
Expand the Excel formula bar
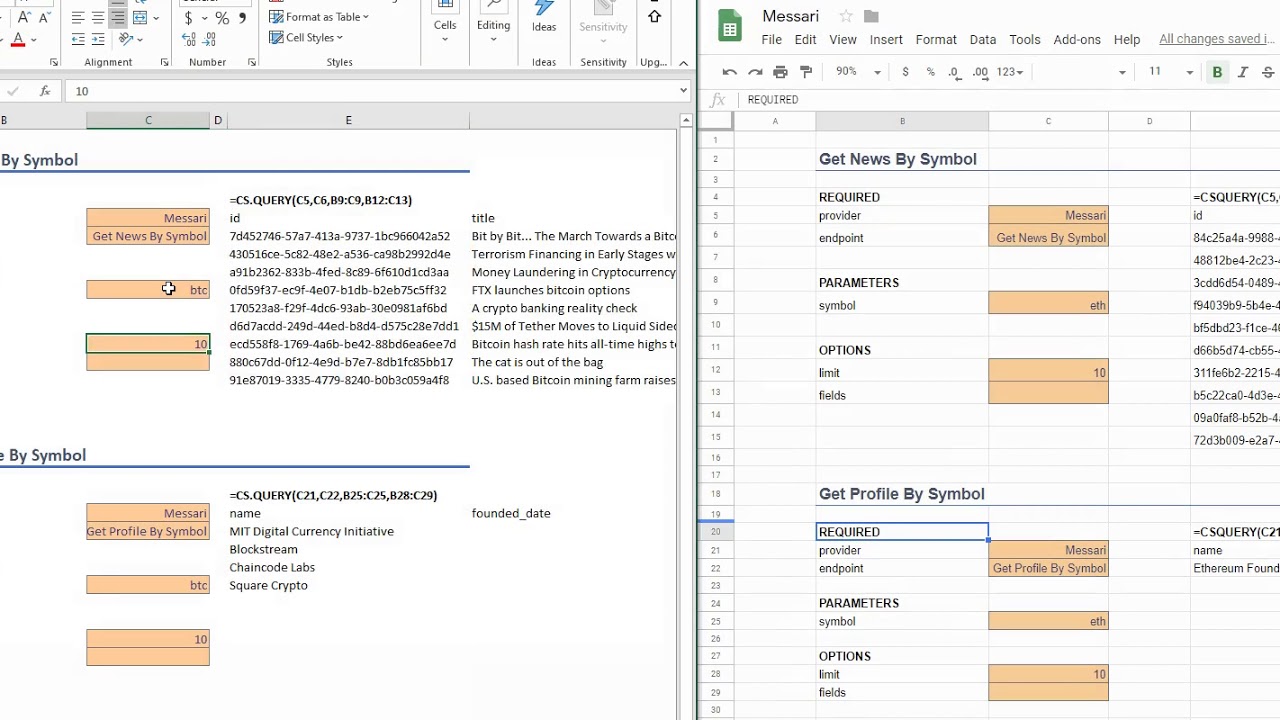tap(683, 91)
